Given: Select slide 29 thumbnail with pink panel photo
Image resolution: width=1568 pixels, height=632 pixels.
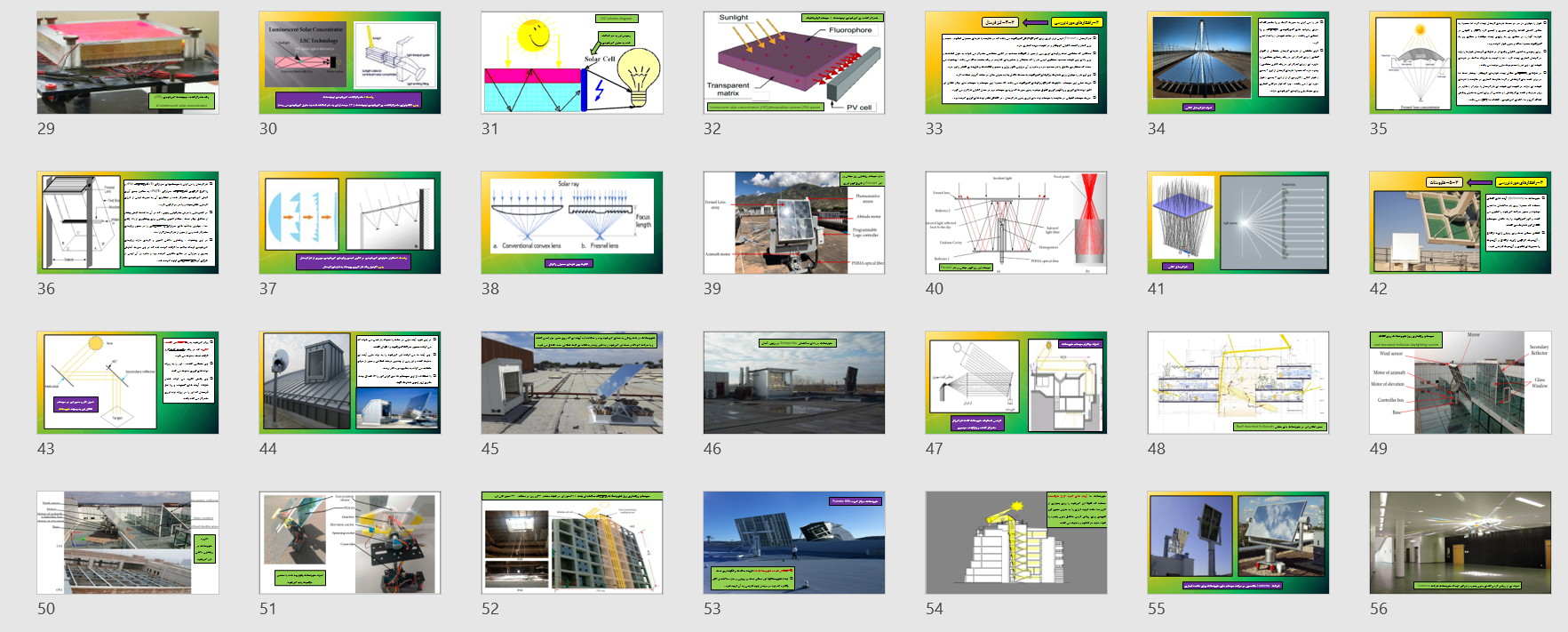Looking at the screenshot, I should pos(128,62).
